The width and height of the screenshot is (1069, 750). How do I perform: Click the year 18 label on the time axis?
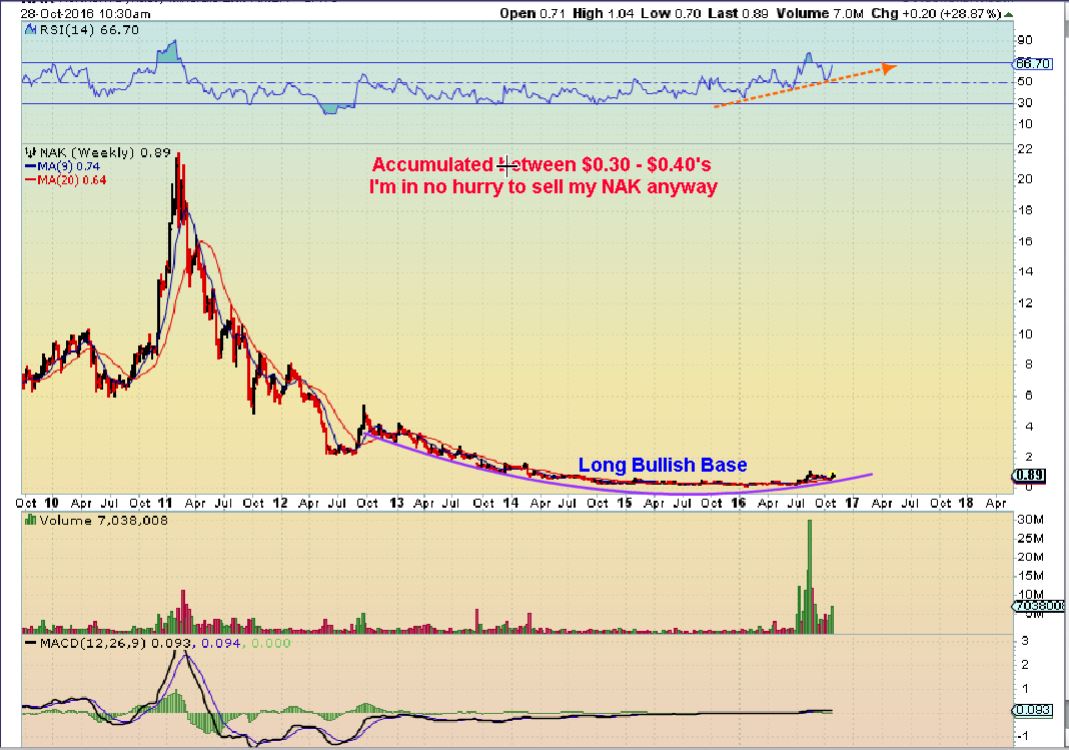965,503
